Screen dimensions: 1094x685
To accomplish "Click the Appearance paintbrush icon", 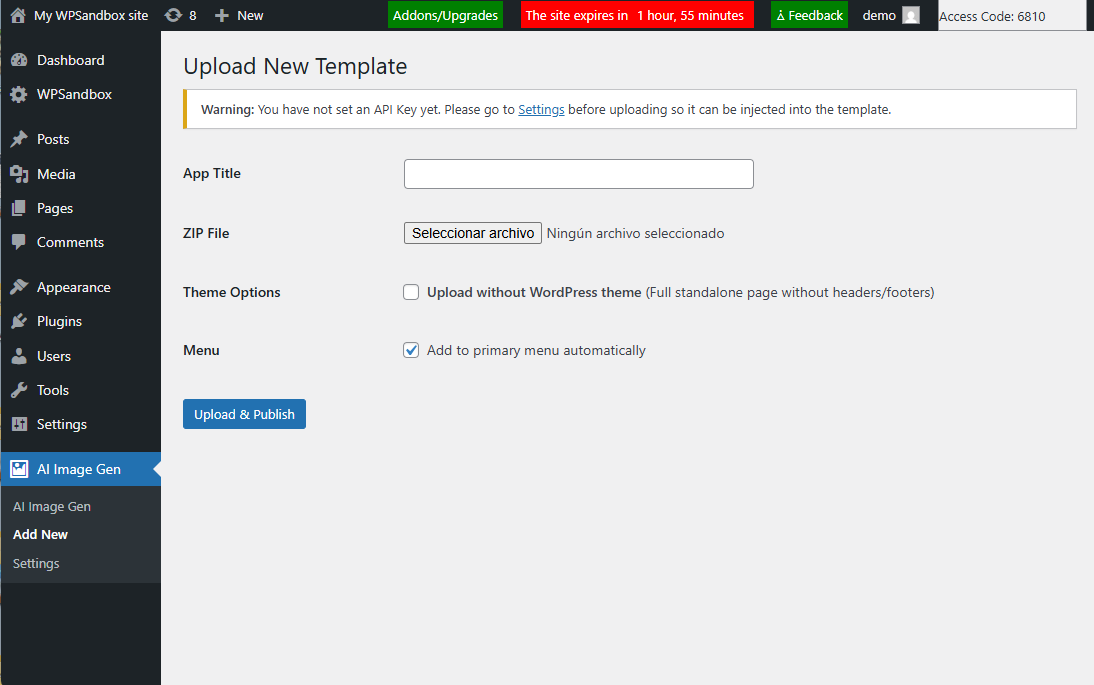I will (x=19, y=287).
